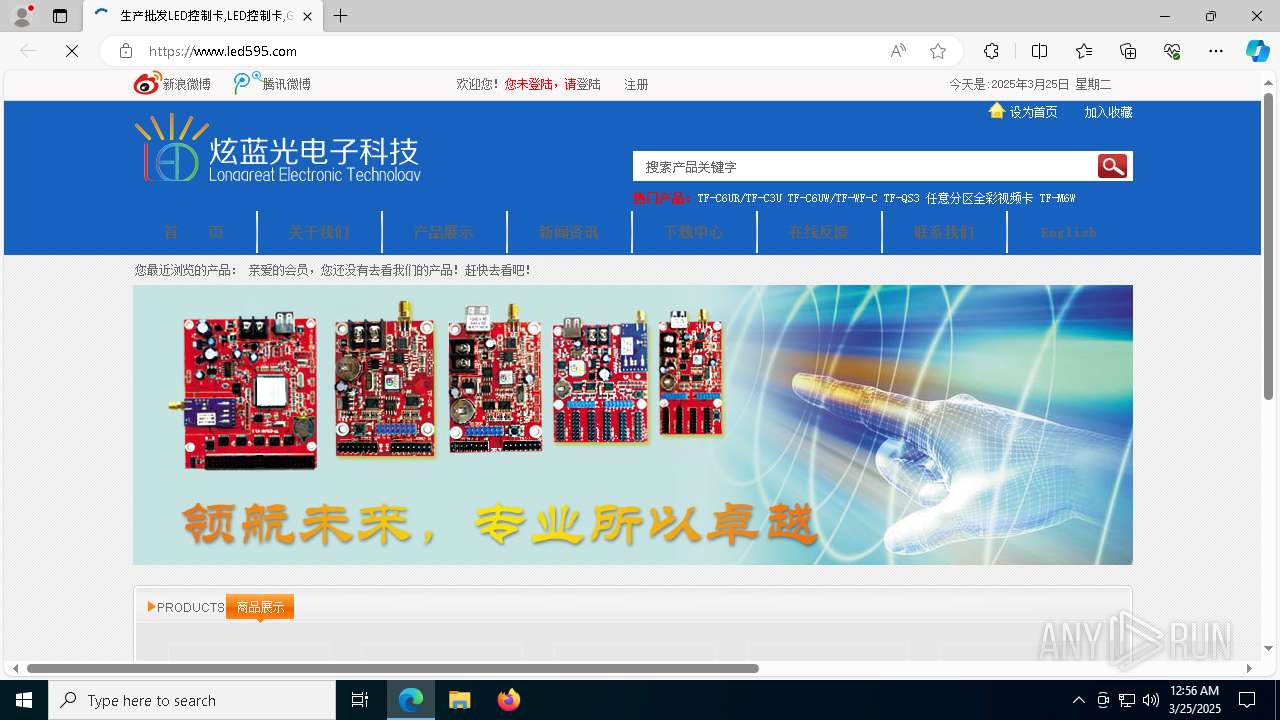The width and height of the screenshot is (1280, 720).
Task: Open the 关于我们 navigation item
Action: pos(319,232)
